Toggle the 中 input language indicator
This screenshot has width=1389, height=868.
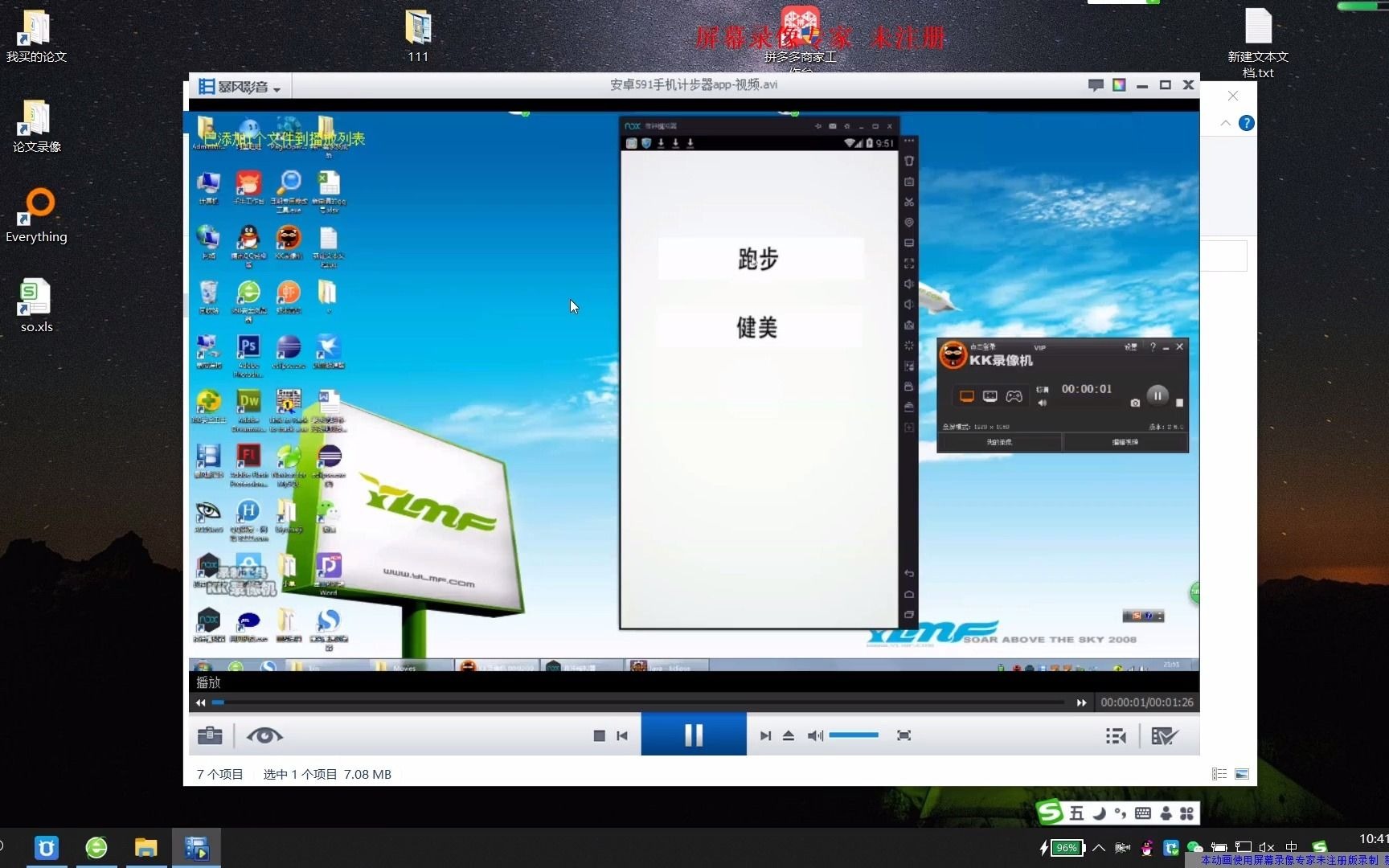pyautogui.click(x=1292, y=847)
